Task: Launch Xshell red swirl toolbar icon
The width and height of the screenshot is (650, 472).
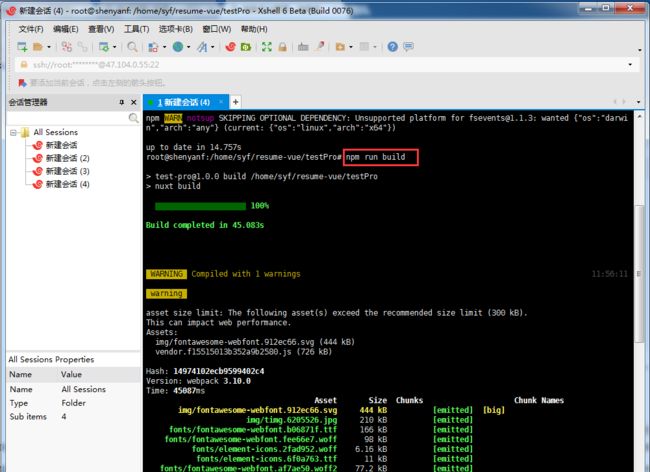Action: point(230,47)
